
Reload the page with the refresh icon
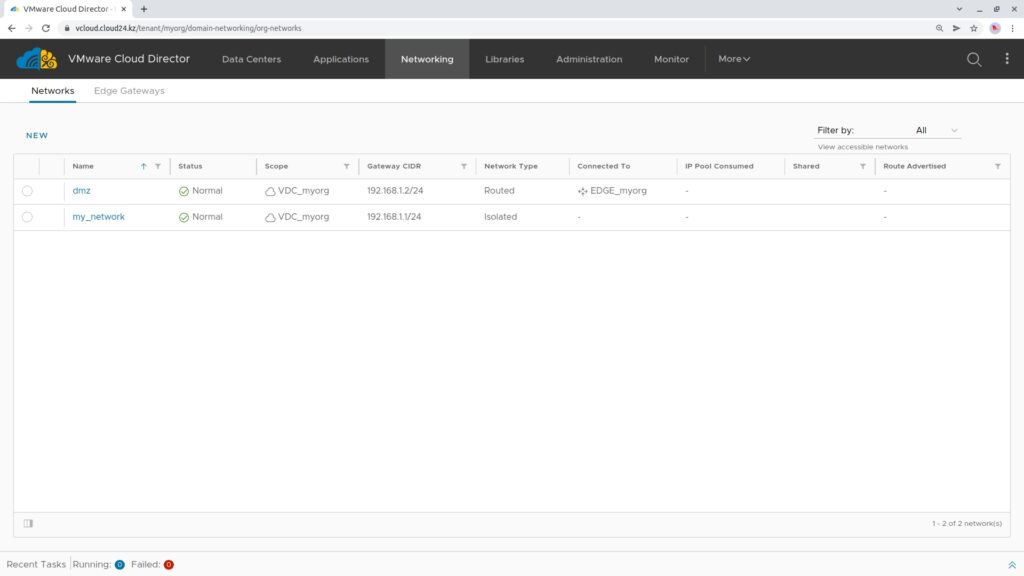(46, 28)
